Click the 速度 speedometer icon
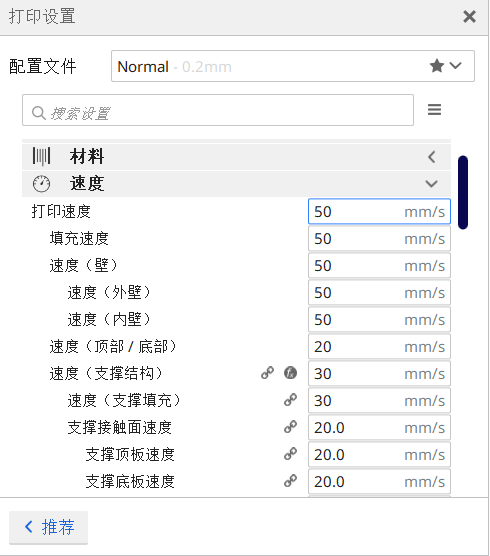490x556 pixels. click(x=41, y=184)
